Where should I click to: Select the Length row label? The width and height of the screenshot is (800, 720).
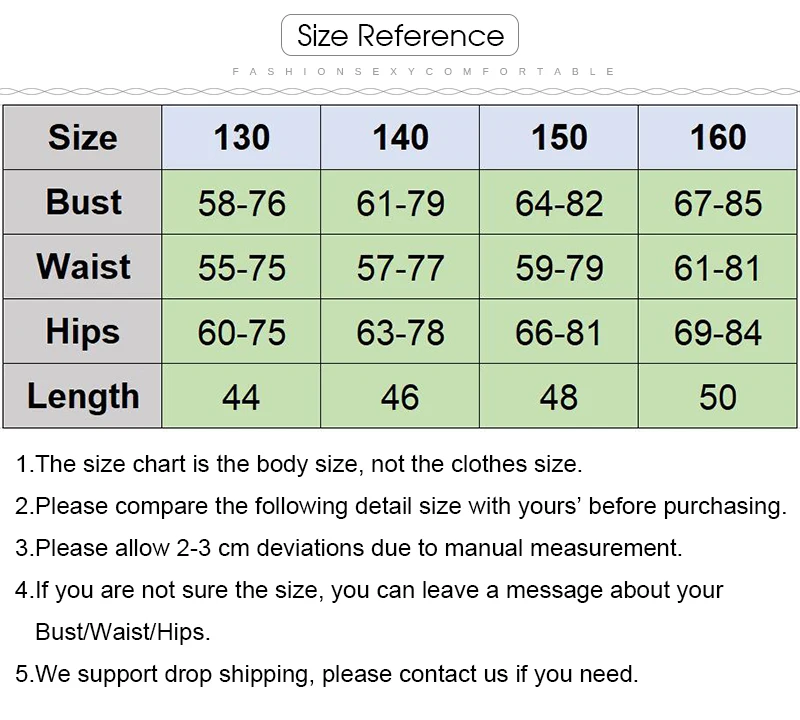tap(82, 396)
